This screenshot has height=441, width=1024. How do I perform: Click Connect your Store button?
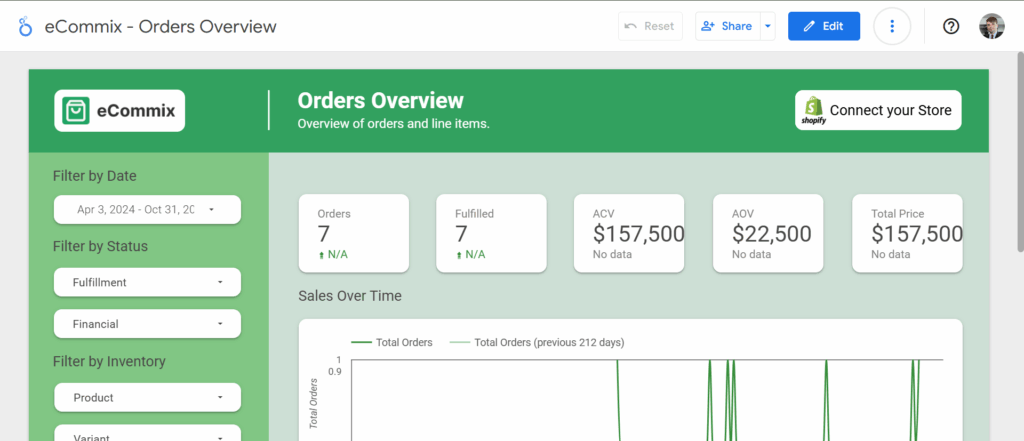[x=878, y=110]
